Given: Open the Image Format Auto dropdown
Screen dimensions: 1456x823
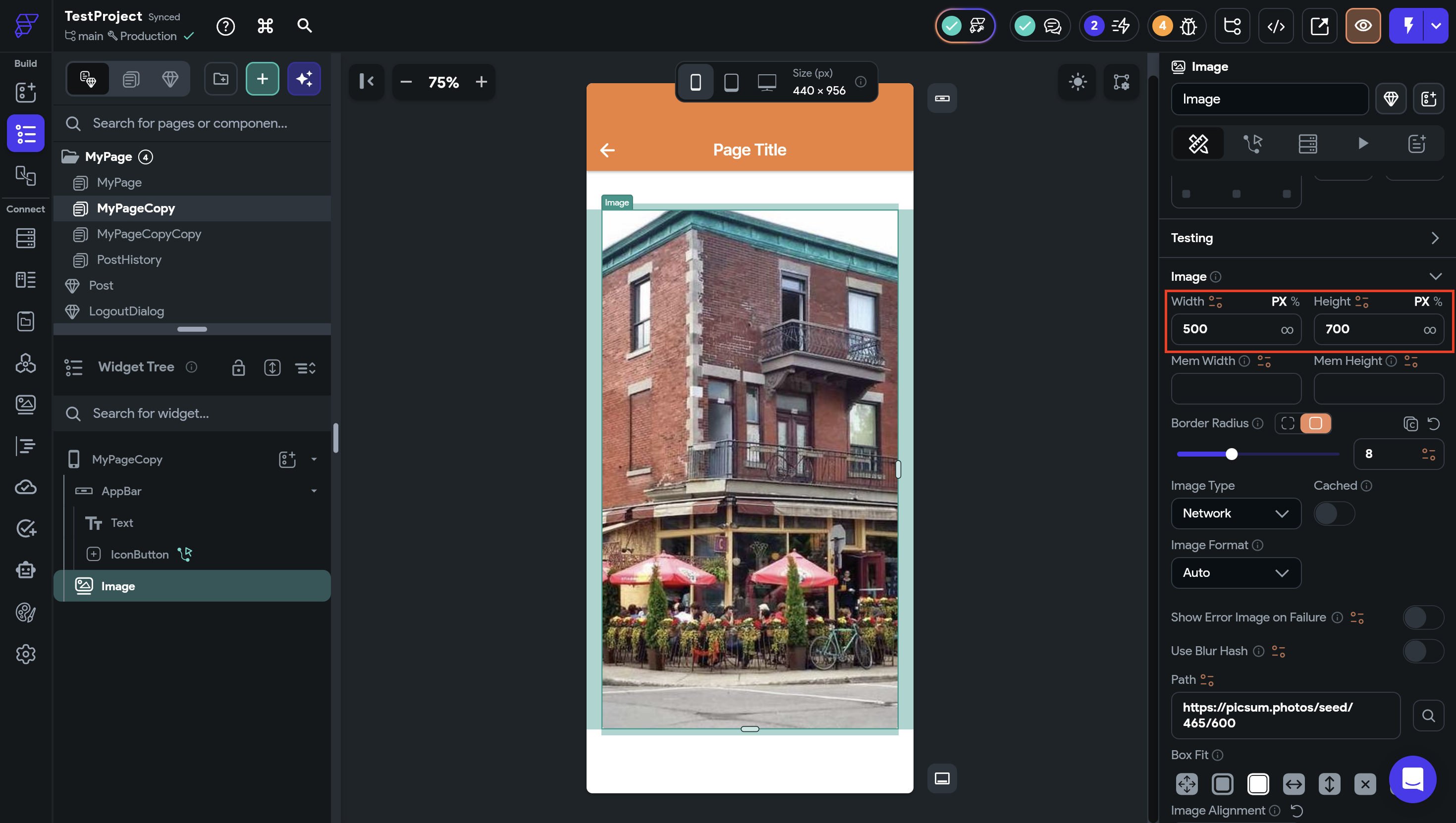Looking at the screenshot, I should point(1236,572).
